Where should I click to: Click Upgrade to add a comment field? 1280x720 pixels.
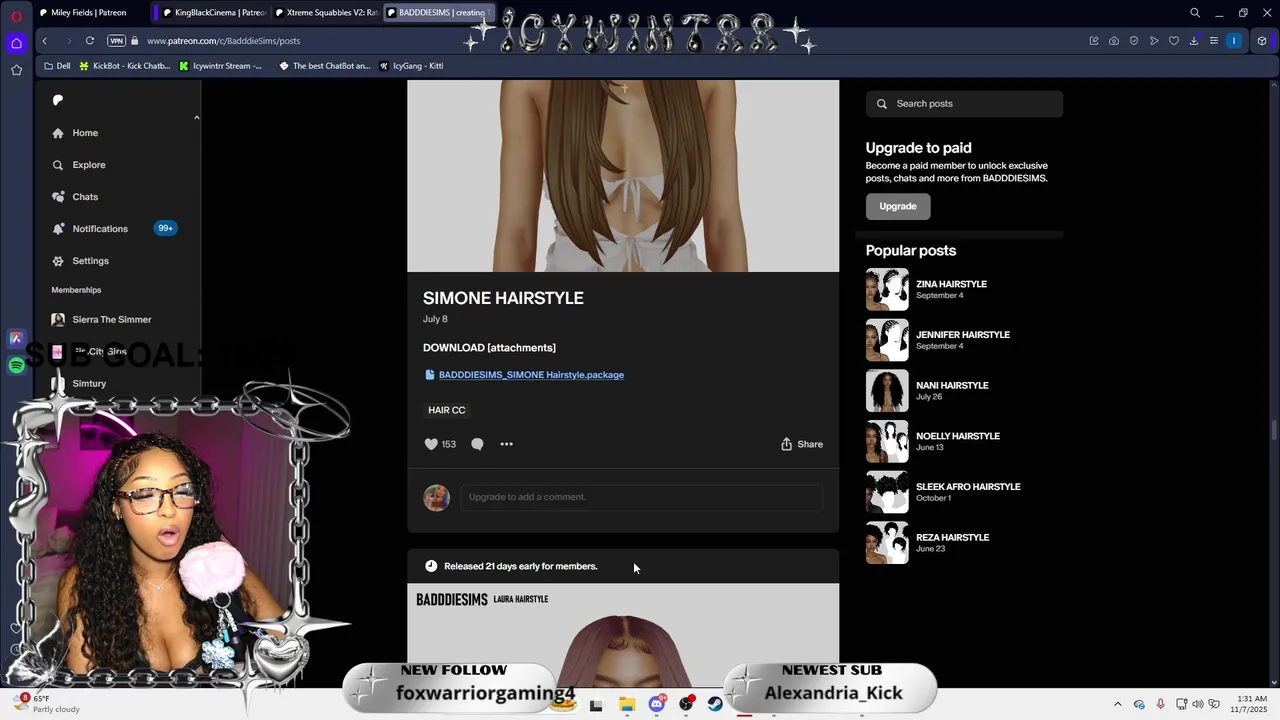tap(641, 497)
